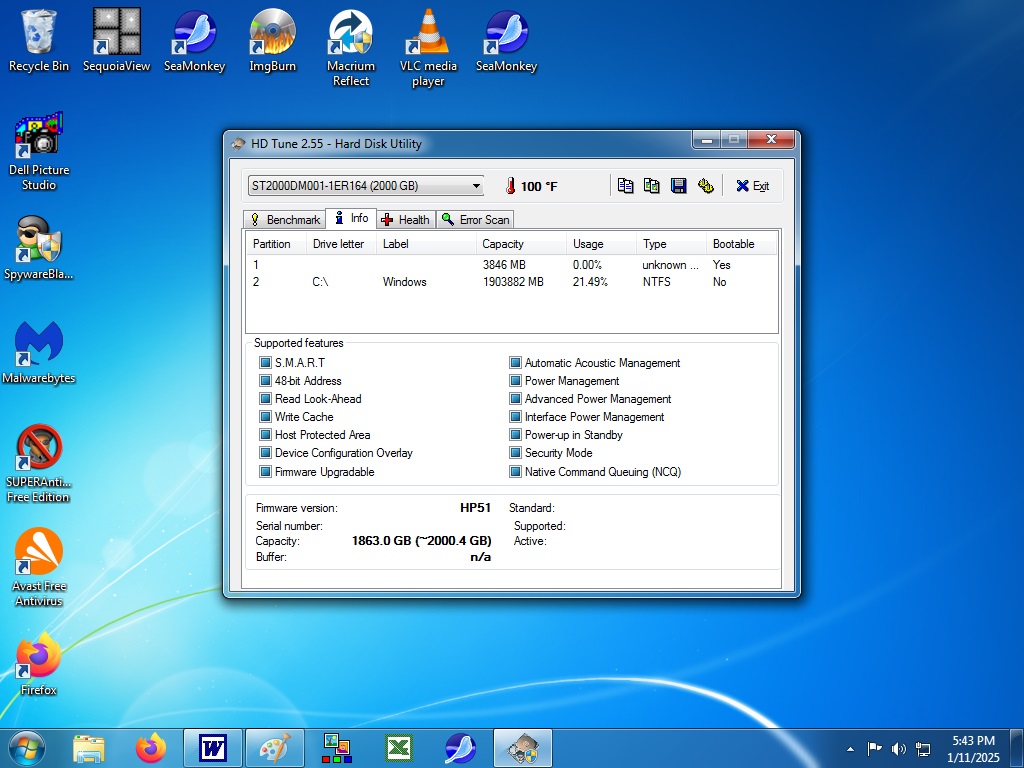Select the Windows C:\ partition row
This screenshot has height=768, width=1024.
click(512, 281)
